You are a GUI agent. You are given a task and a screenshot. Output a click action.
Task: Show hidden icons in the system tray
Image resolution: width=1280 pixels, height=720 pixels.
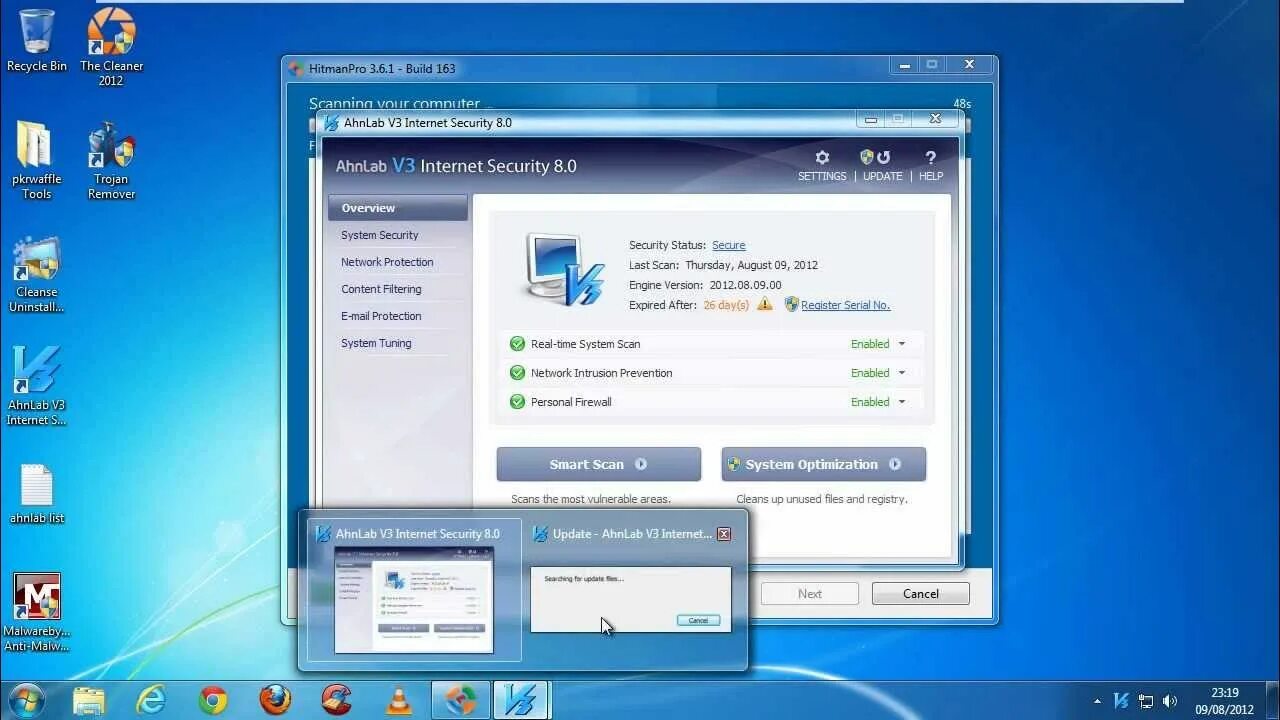(1097, 701)
